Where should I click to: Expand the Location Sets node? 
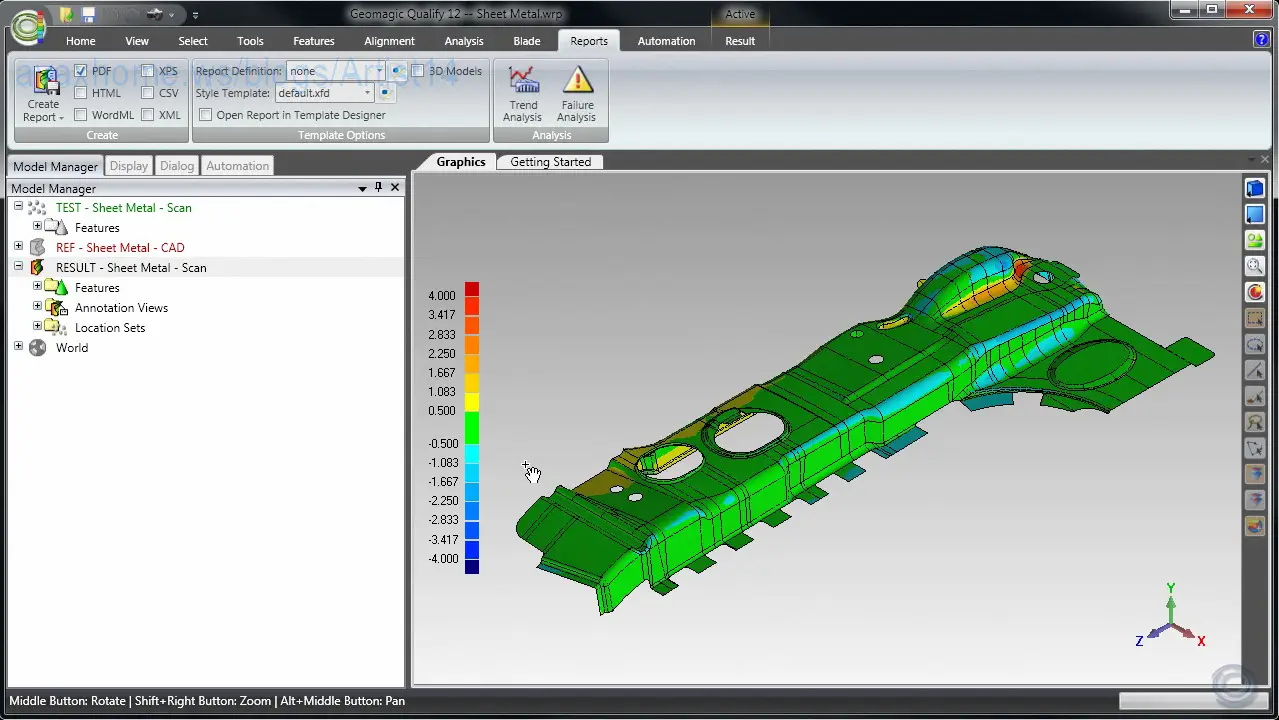[x=38, y=327]
